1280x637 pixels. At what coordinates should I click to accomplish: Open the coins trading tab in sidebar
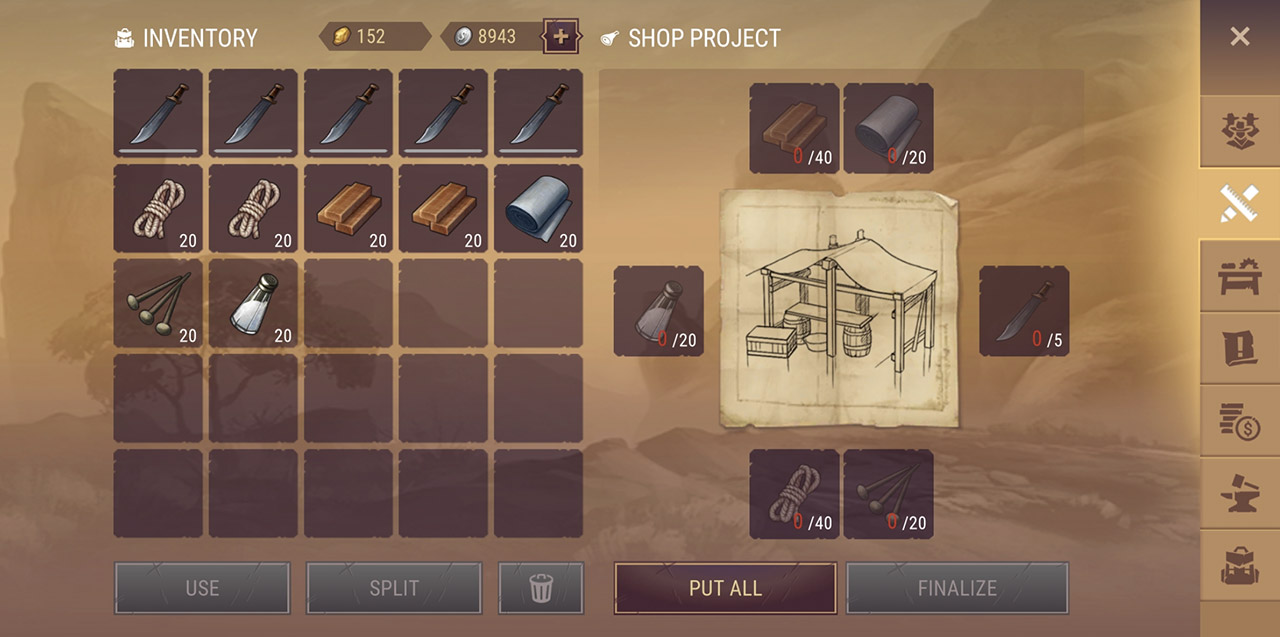1240,421
